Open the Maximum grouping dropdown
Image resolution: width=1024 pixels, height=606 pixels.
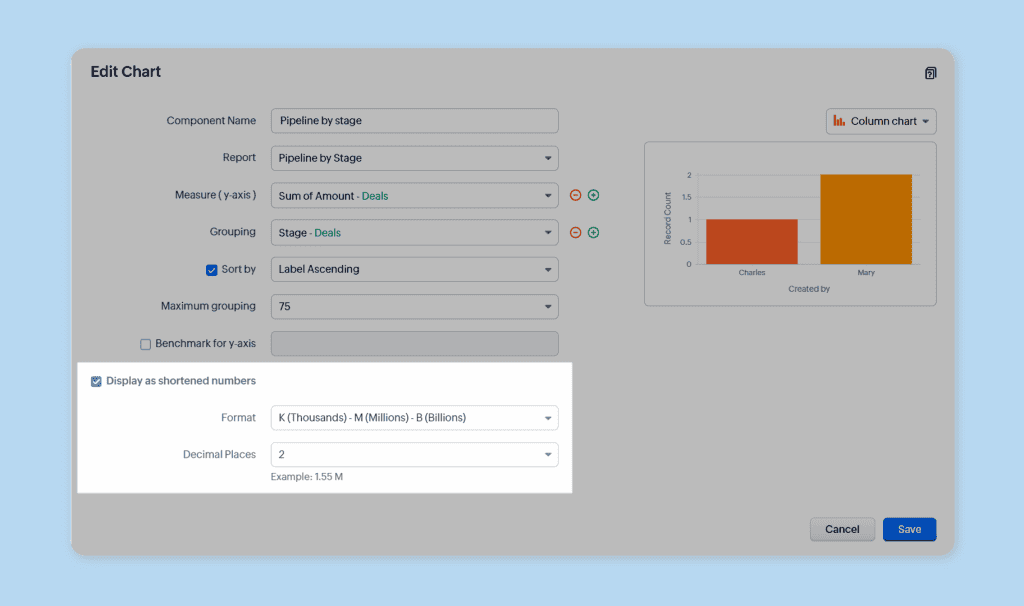tap(414, 306)
